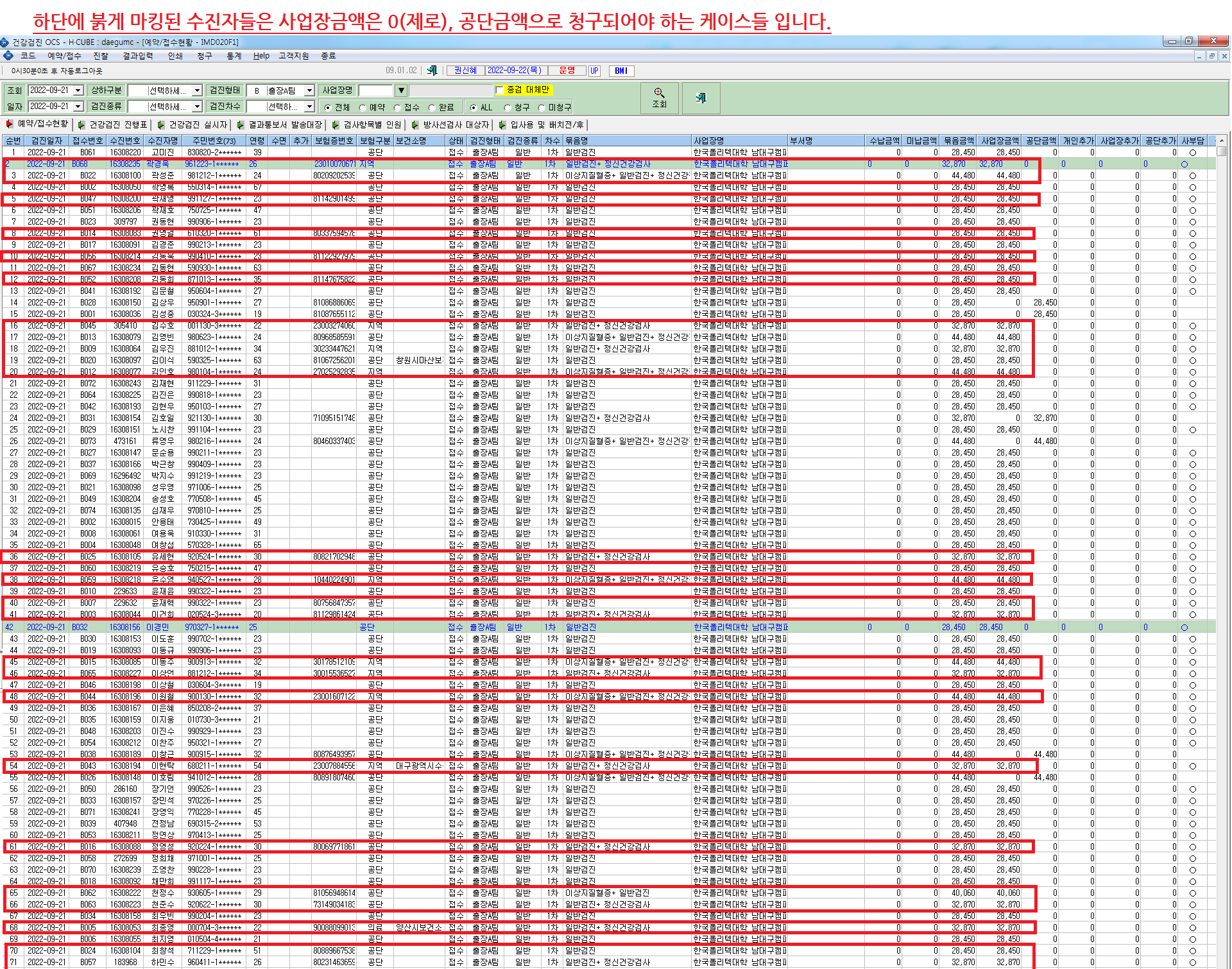This screenshot has width=1232, height=969.
Task: Click the UP indicator in status bar
Action: 594,71
